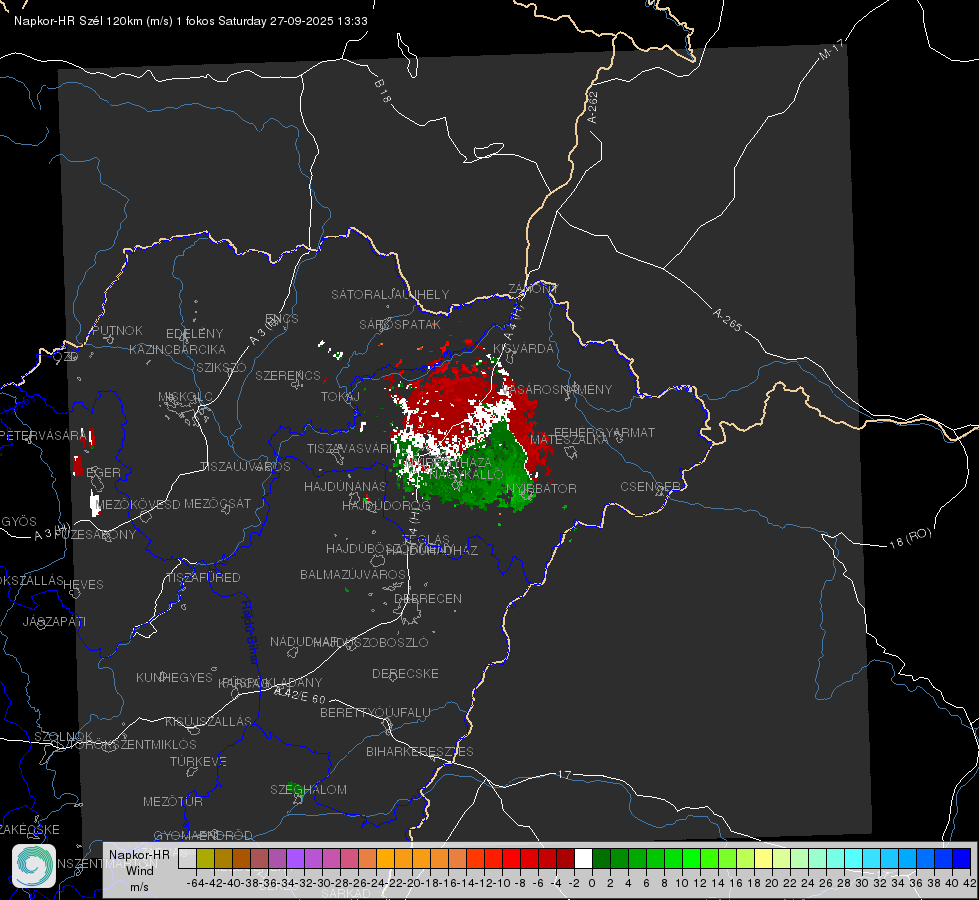Select the FEHÉRGYARMAT label
Viewport: 979px width, 900px height.
pyautogui.click(x=604, y=432)
